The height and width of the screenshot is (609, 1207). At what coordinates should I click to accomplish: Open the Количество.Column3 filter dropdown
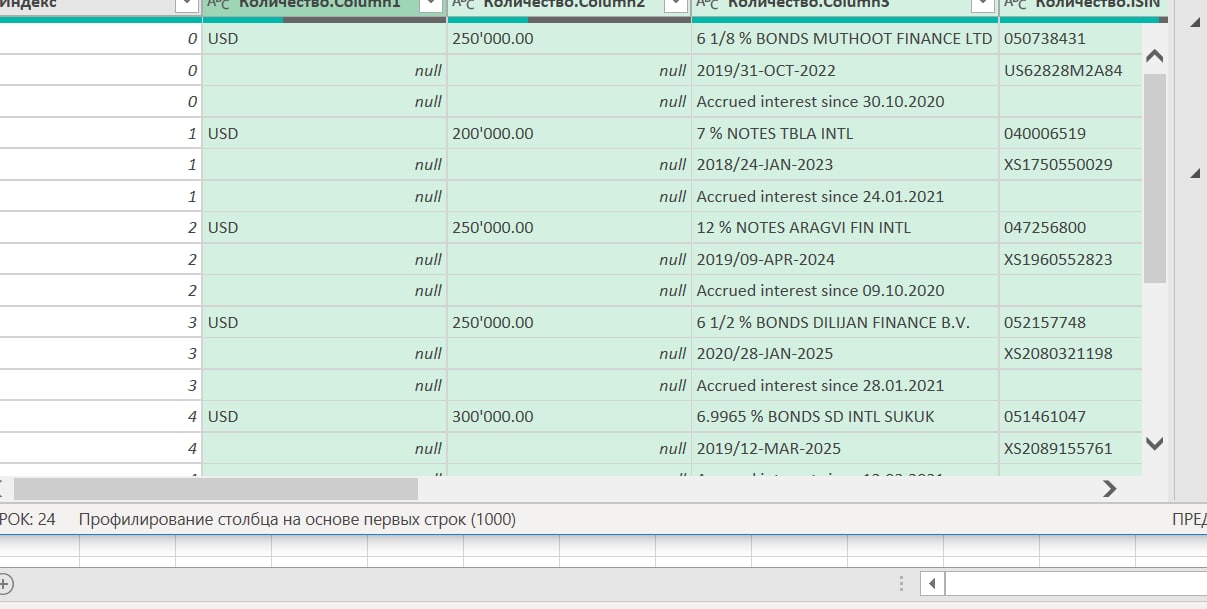983,5
